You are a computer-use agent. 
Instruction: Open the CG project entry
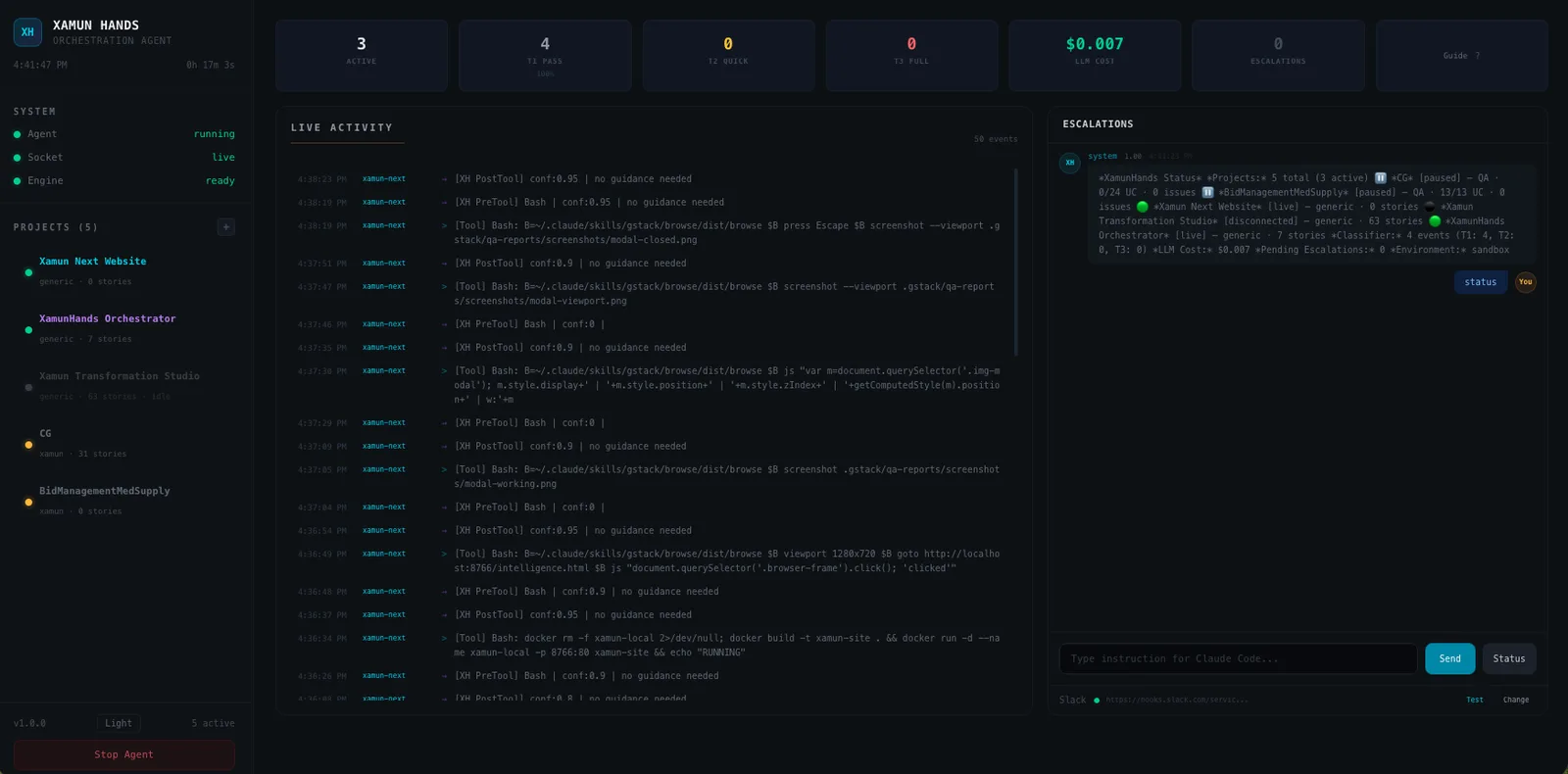click(125, 443)
